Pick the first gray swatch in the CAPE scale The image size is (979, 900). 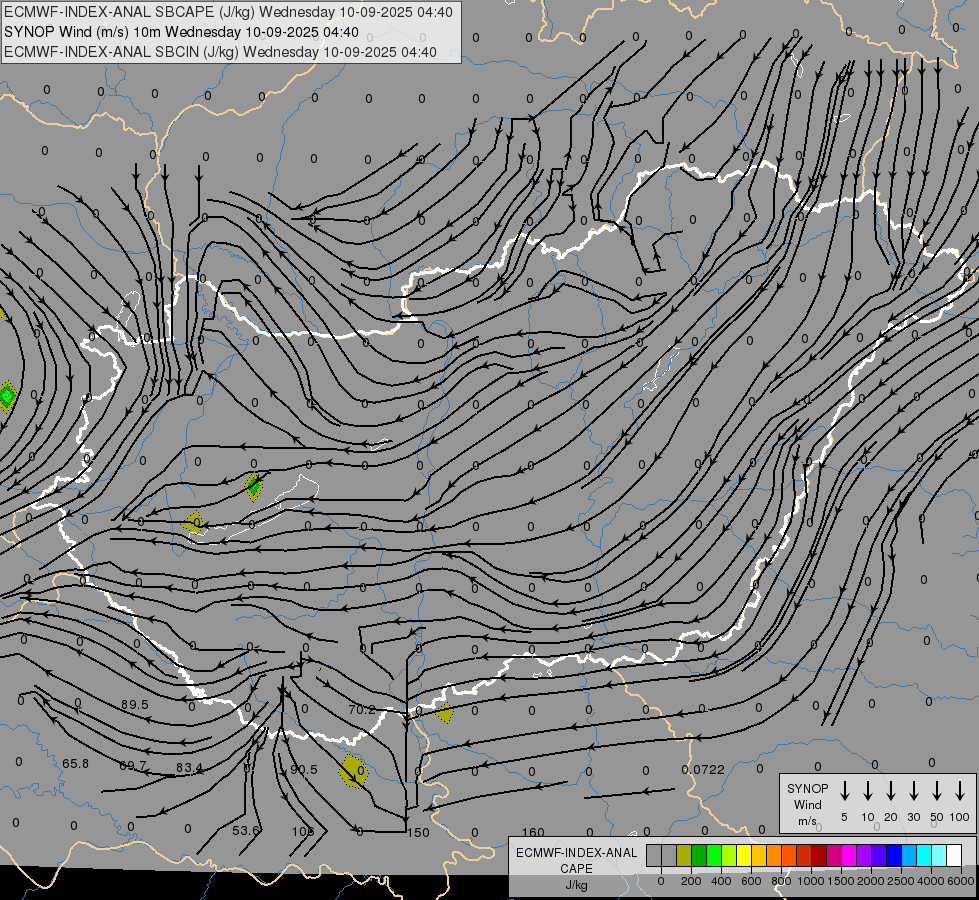click(x=654, y=855)
